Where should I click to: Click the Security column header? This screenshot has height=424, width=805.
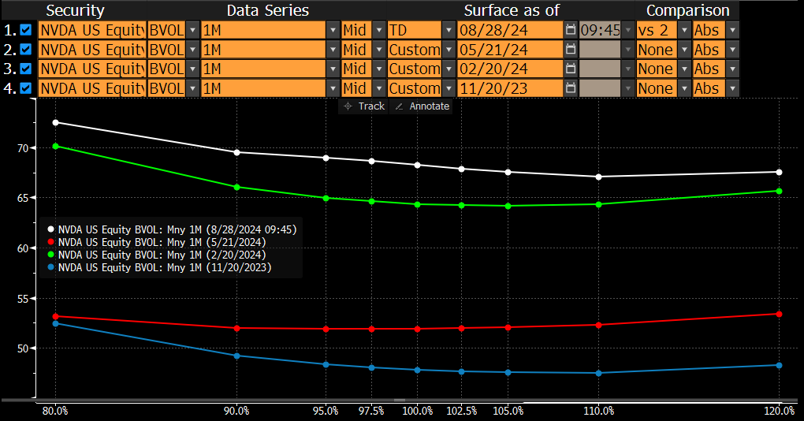click(75, 10)
